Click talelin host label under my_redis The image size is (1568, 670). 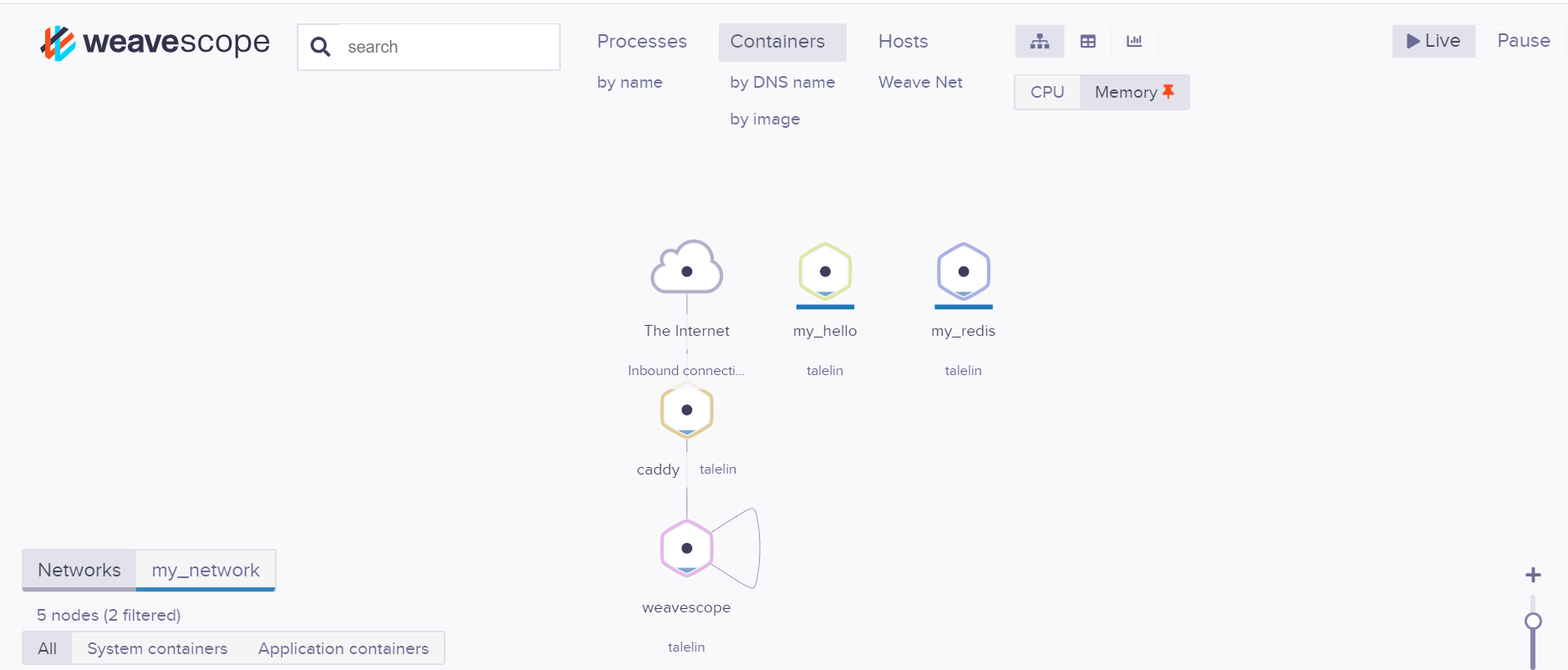[x=964, y=370]
